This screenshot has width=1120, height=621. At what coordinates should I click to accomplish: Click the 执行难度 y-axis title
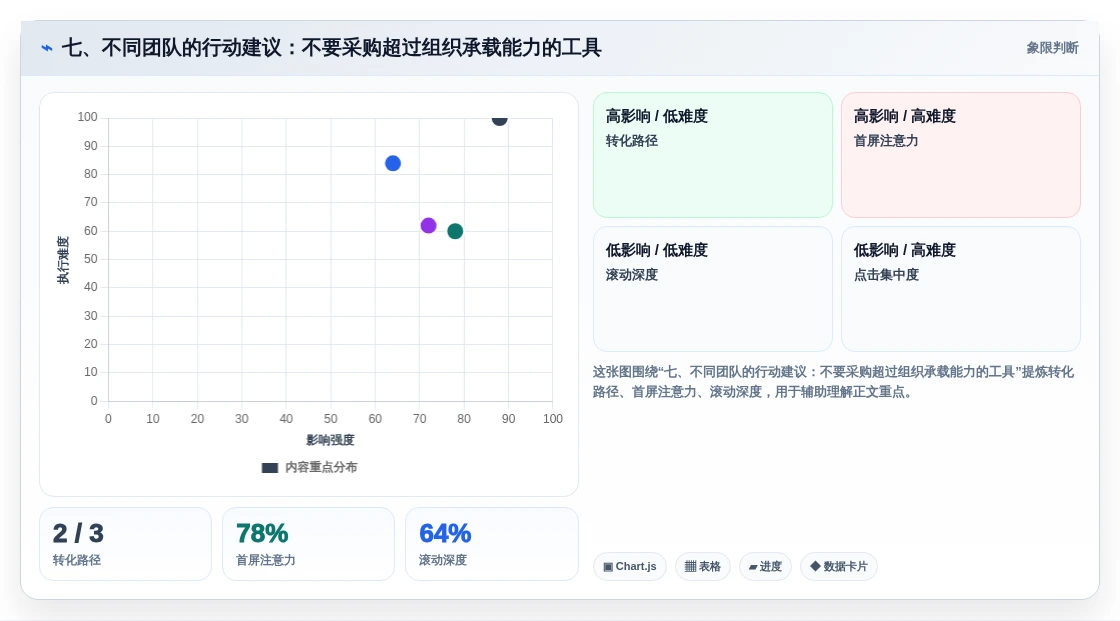coord(64,259)
